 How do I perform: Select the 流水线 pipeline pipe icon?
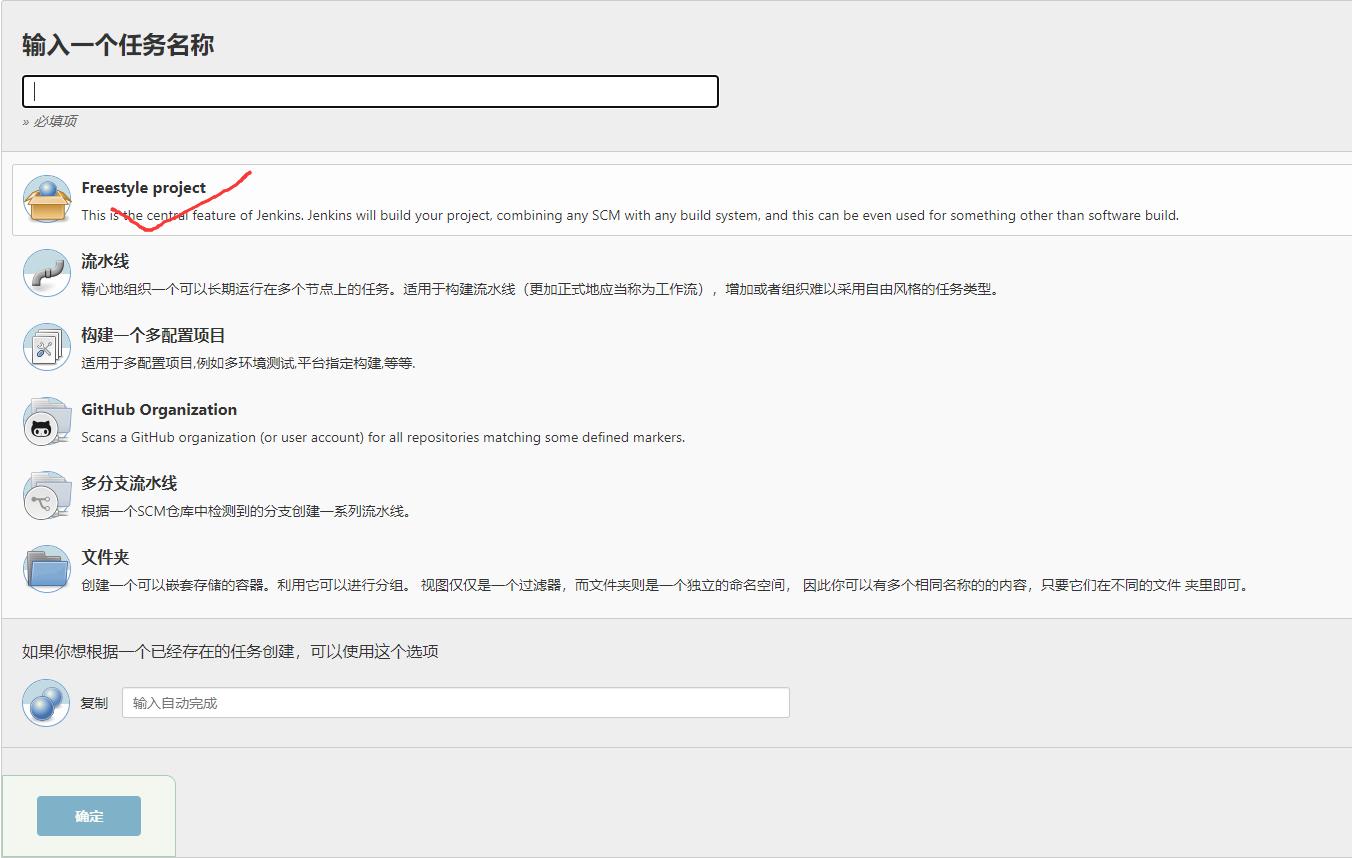pos(47,273)
